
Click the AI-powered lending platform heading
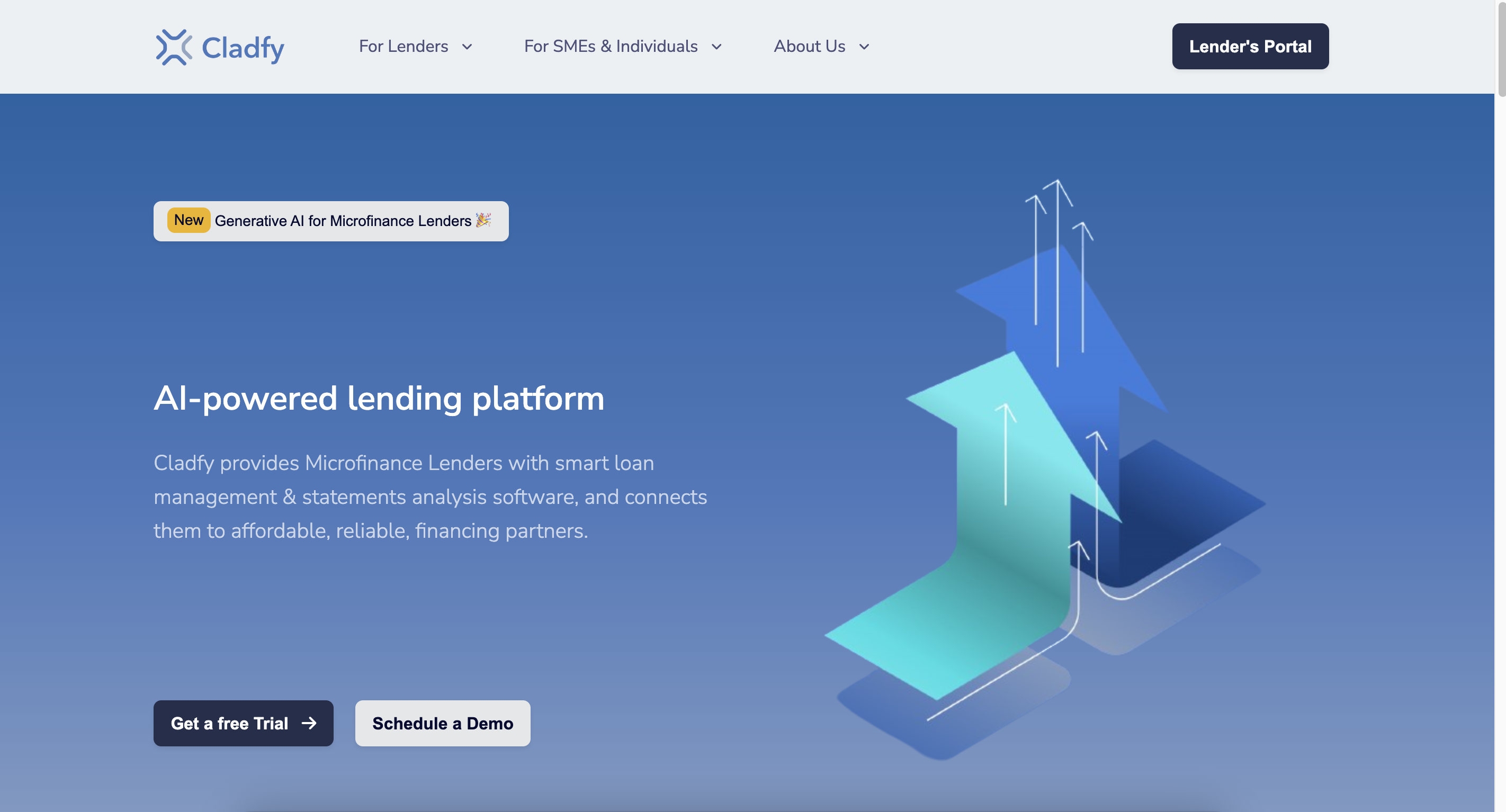click(378, 398)
